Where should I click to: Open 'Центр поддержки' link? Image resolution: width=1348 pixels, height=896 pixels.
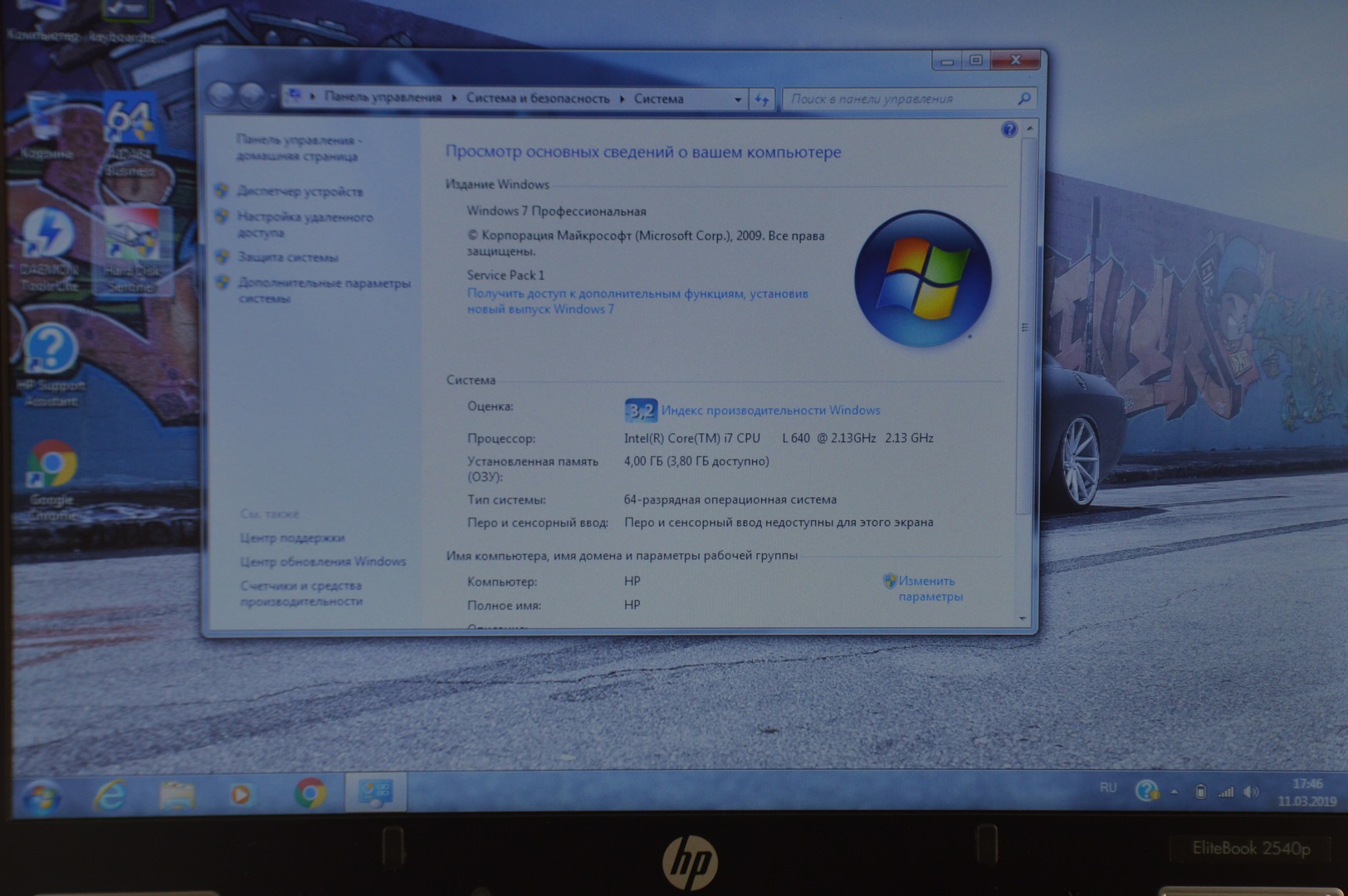(x=292, y=538)
